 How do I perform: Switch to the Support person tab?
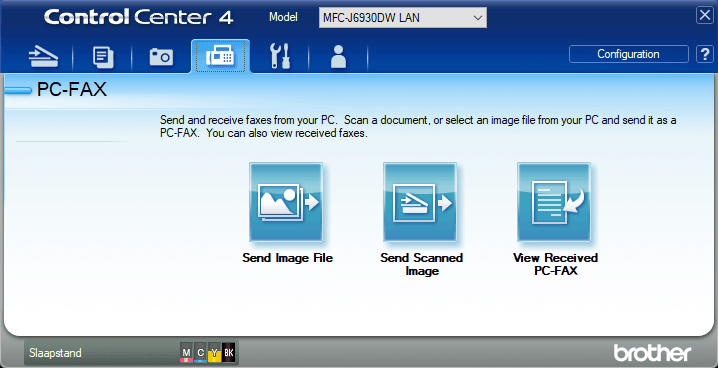point(338,57)
